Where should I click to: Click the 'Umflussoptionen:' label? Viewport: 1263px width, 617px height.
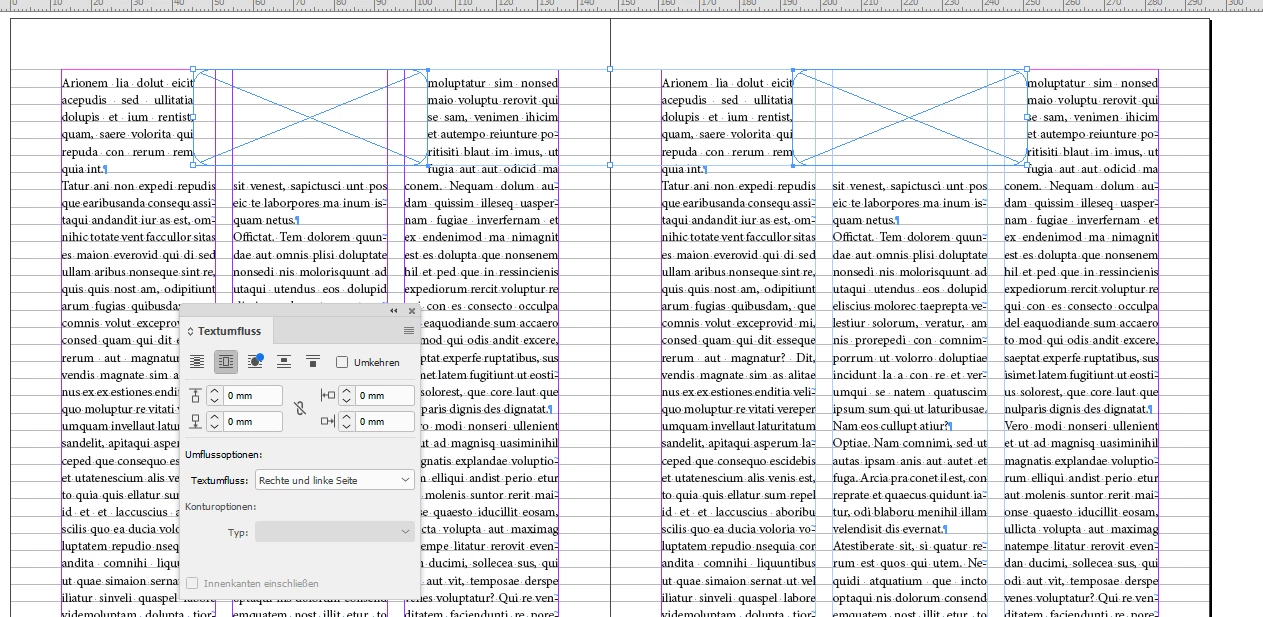point(225,455)
